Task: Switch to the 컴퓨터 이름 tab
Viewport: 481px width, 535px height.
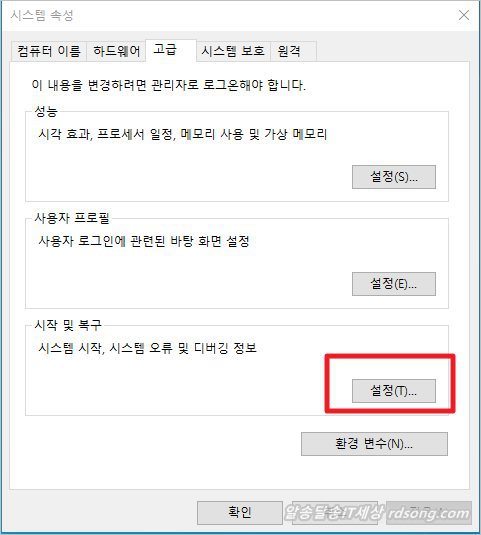Action: [x=49, y=51]
